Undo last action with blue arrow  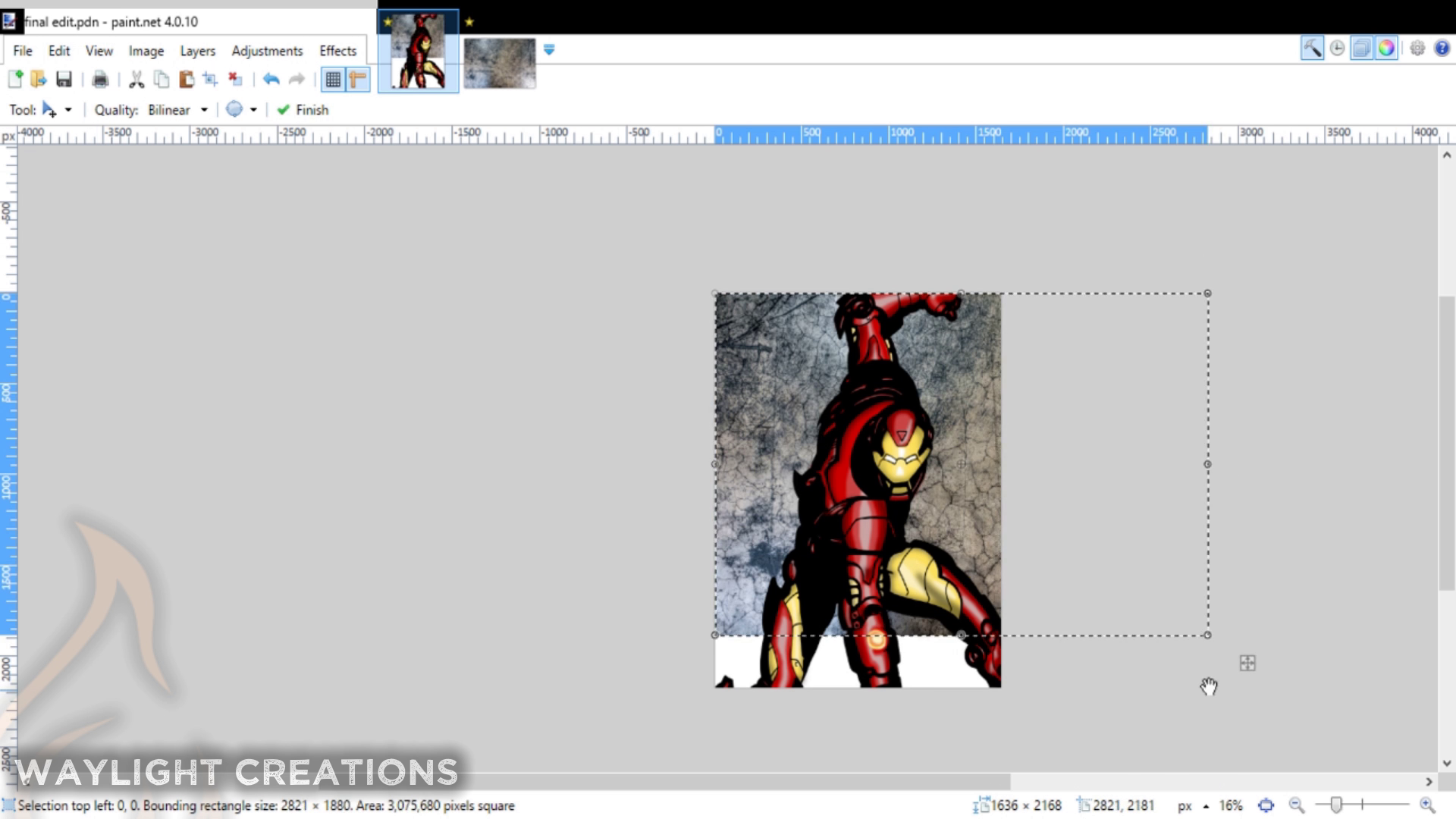271,79
